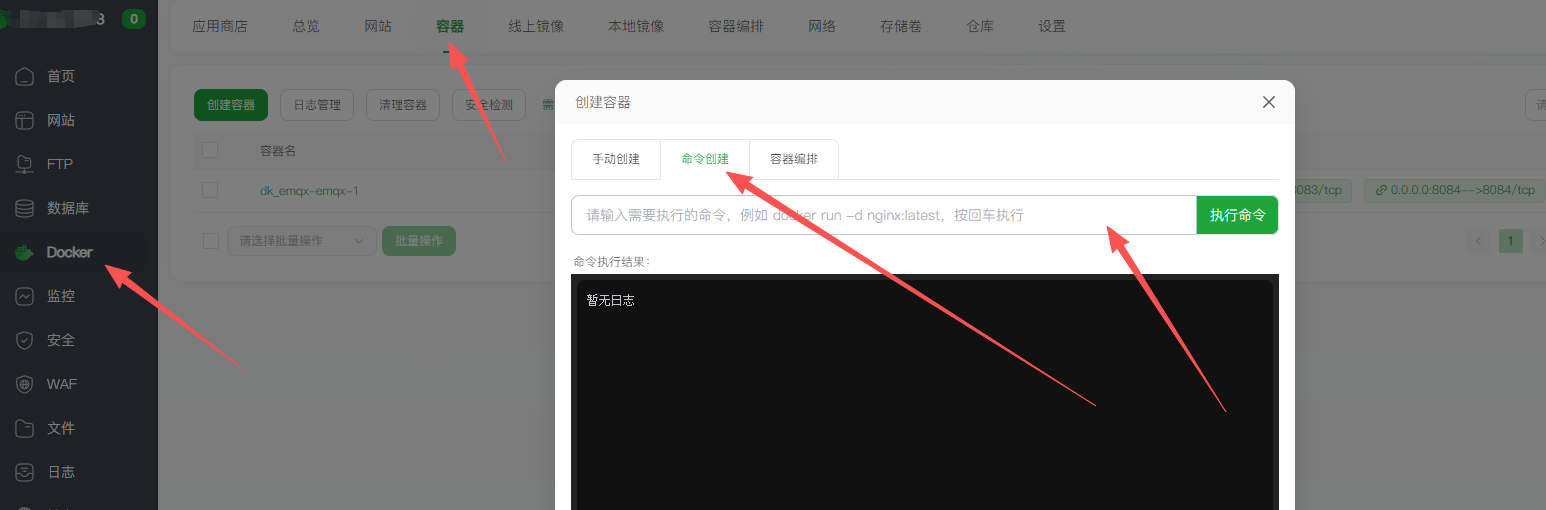Viewport: 1546px width, 510px height.
Task: Open 数据库 database icon in sidebar
Action: click(x=25, y=208)
